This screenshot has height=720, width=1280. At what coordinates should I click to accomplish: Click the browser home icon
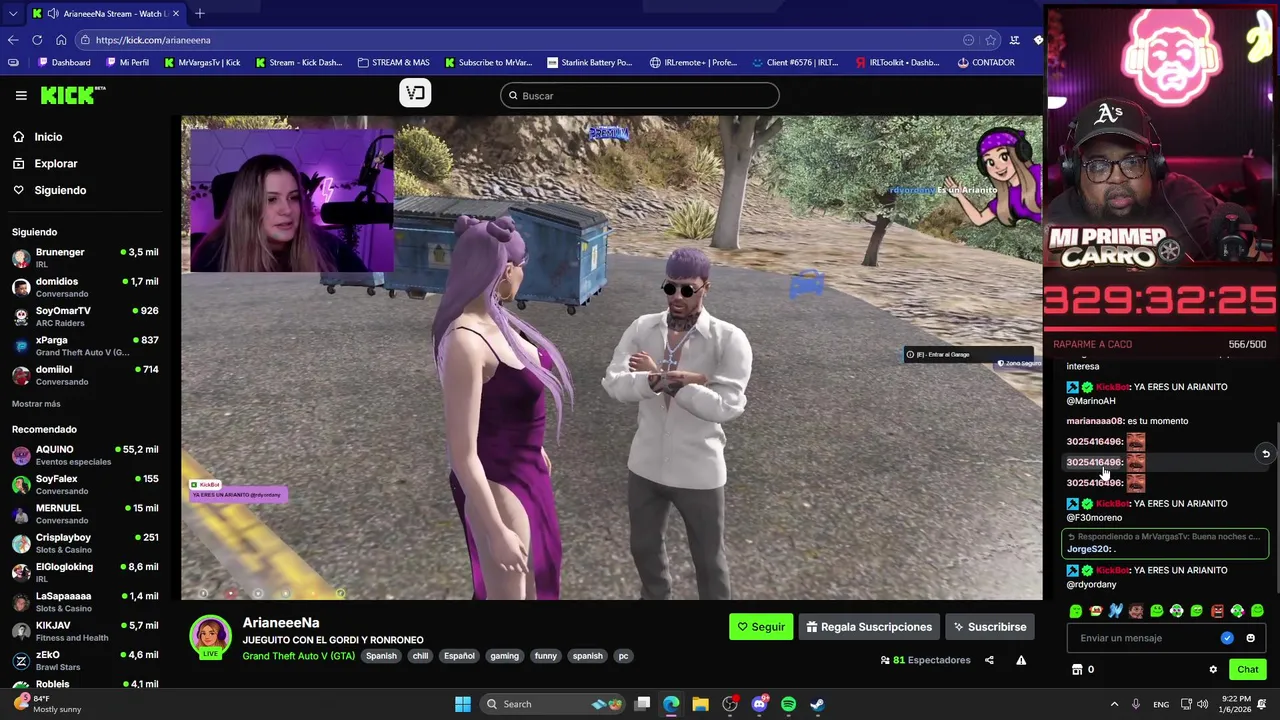pyautogui.click(x=61, y=40)
